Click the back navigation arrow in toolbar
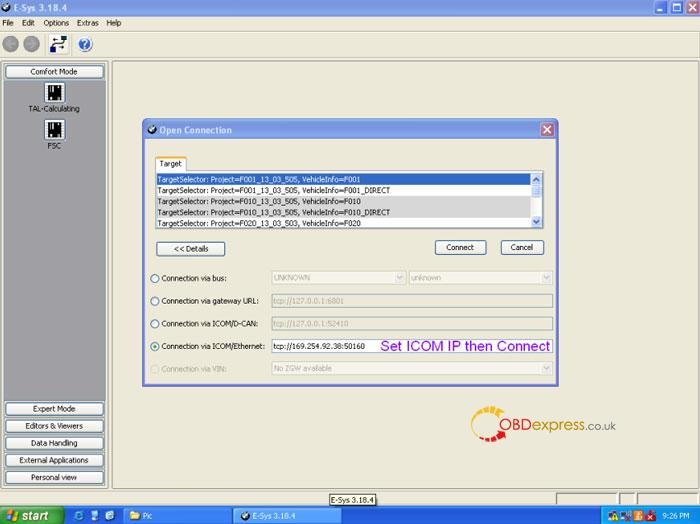 click(x=11, y=44)
